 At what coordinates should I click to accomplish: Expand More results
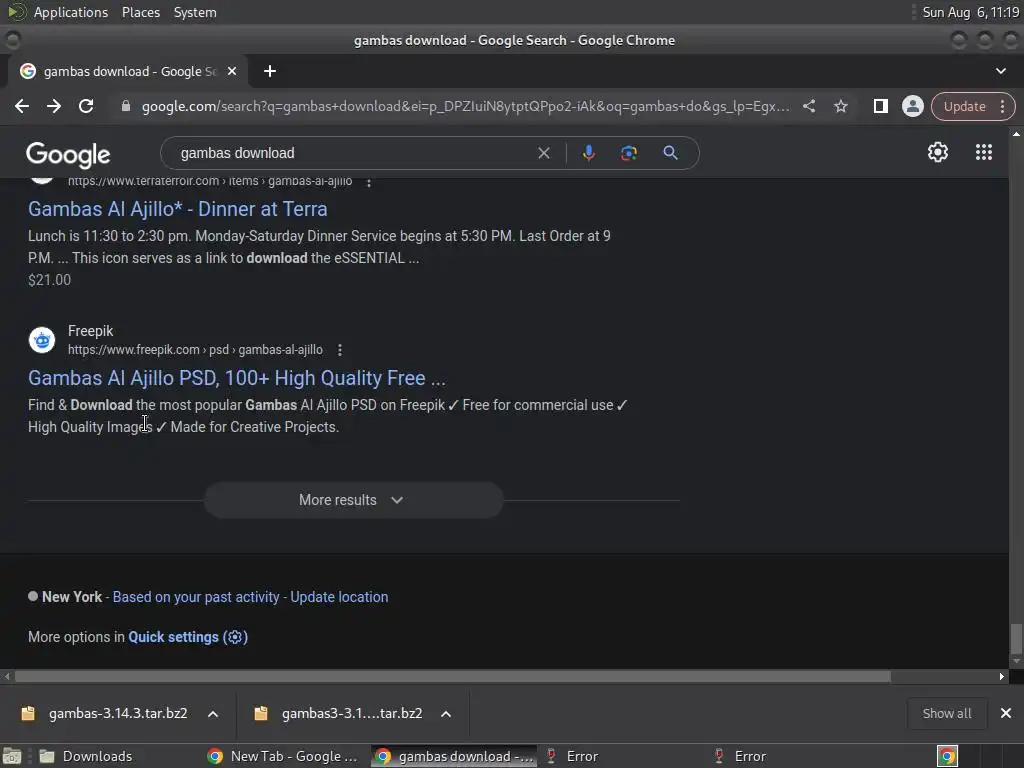point(353,500)
